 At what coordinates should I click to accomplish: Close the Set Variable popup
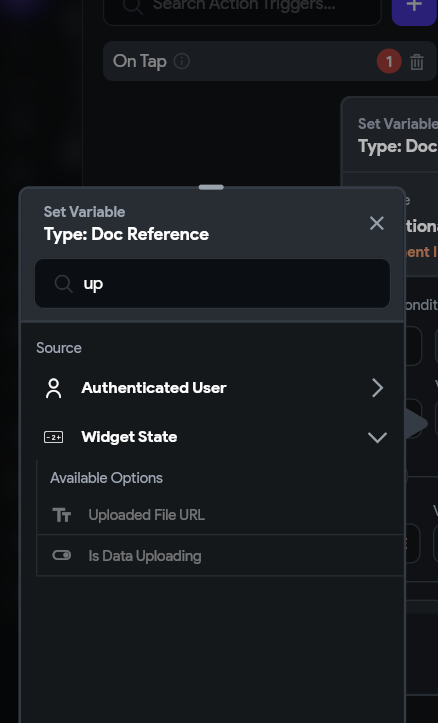[377, 223]
